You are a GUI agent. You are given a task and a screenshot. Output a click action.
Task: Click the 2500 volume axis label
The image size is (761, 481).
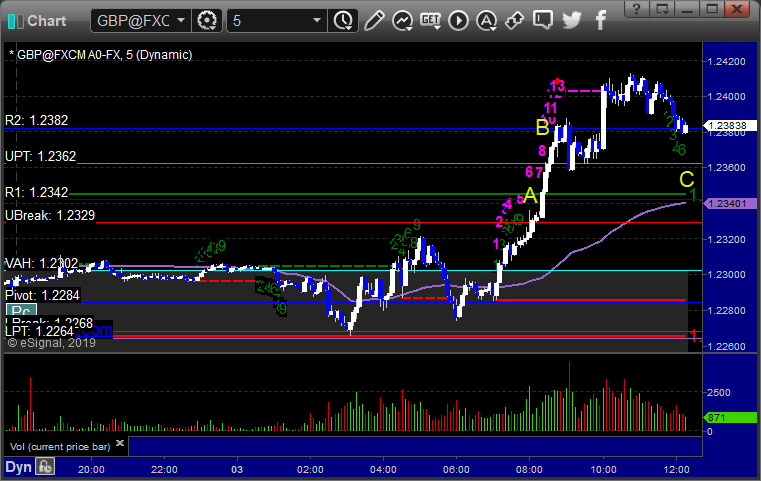pos(719,392)
